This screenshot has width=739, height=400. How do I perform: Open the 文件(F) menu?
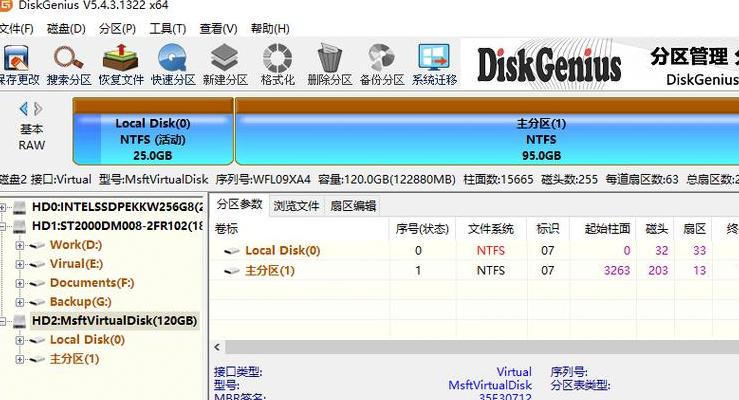[16, 29]
